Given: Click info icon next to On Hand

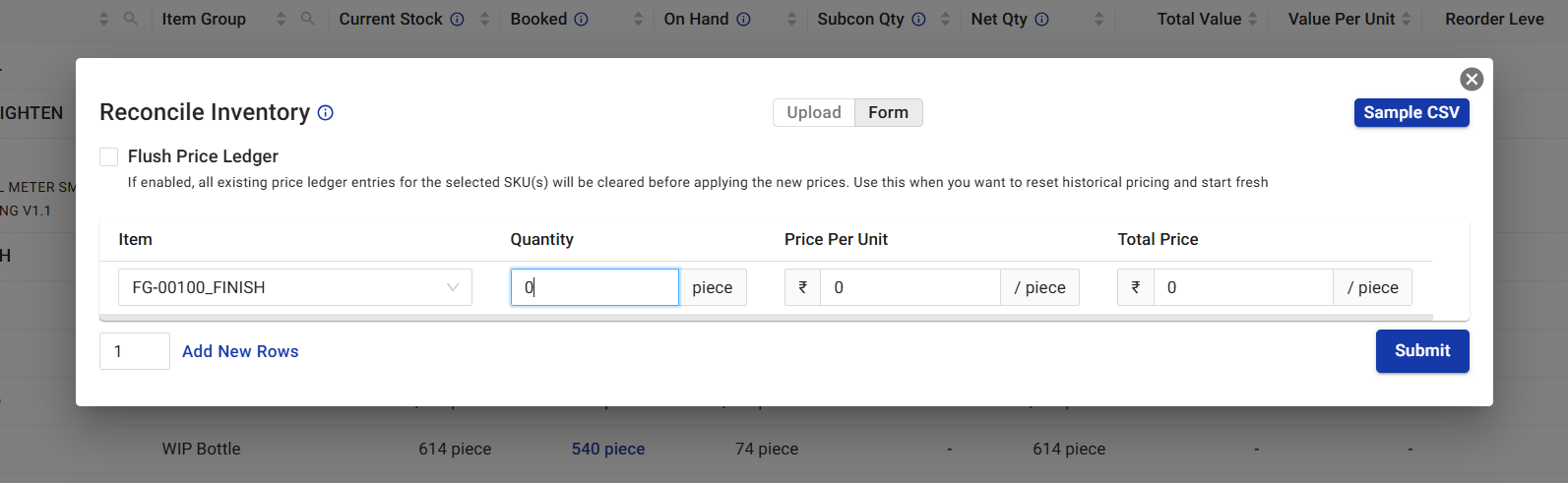Looking at the screenshot, I should 743,19.
